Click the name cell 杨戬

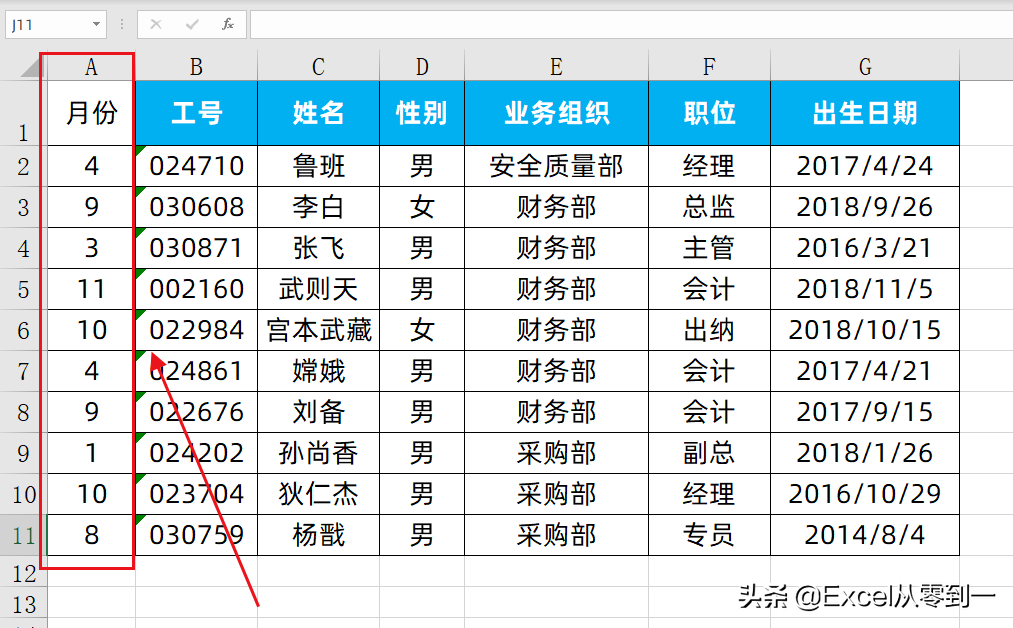pos(319,535)
